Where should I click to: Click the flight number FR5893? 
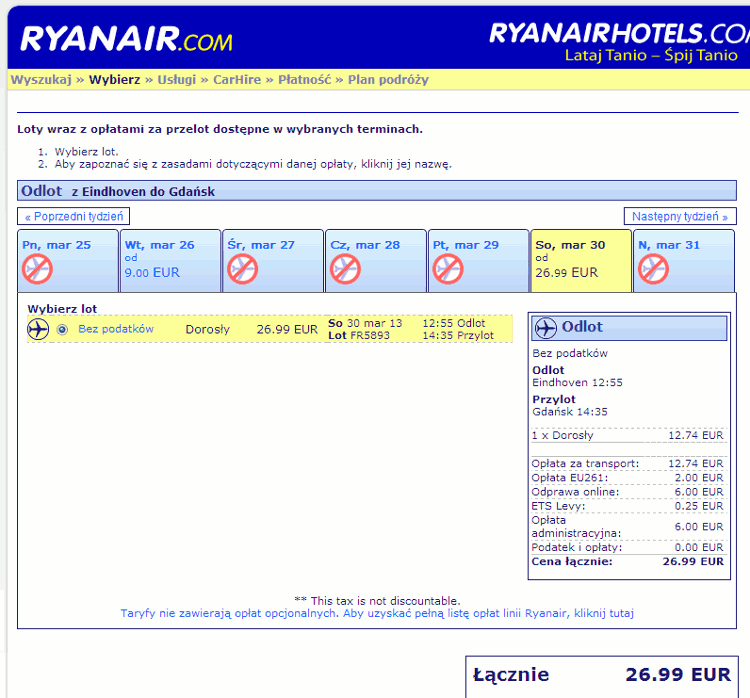tap(370, 335)
